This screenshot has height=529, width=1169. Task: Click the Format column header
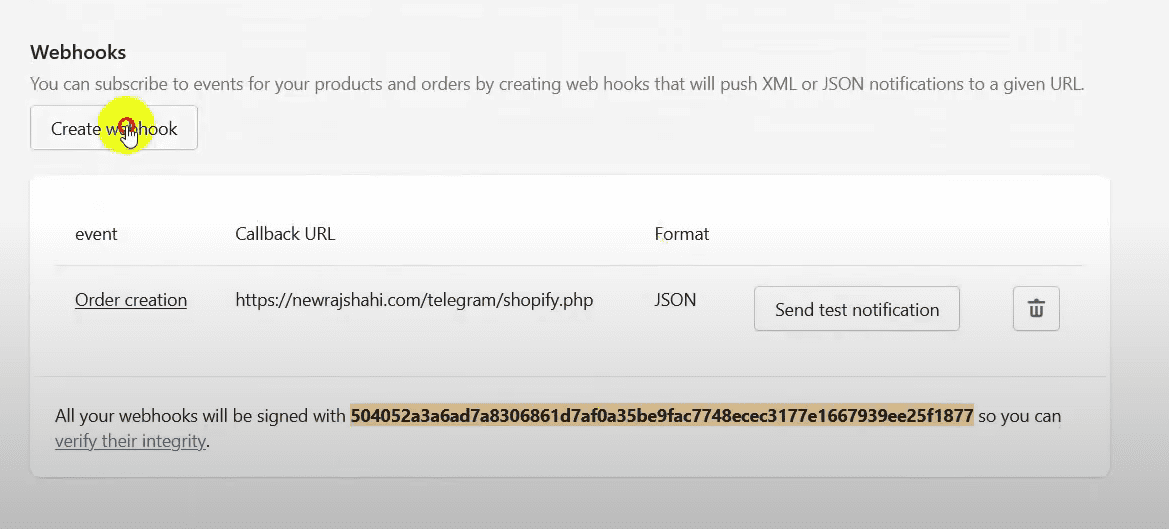(x=682, y=234)
